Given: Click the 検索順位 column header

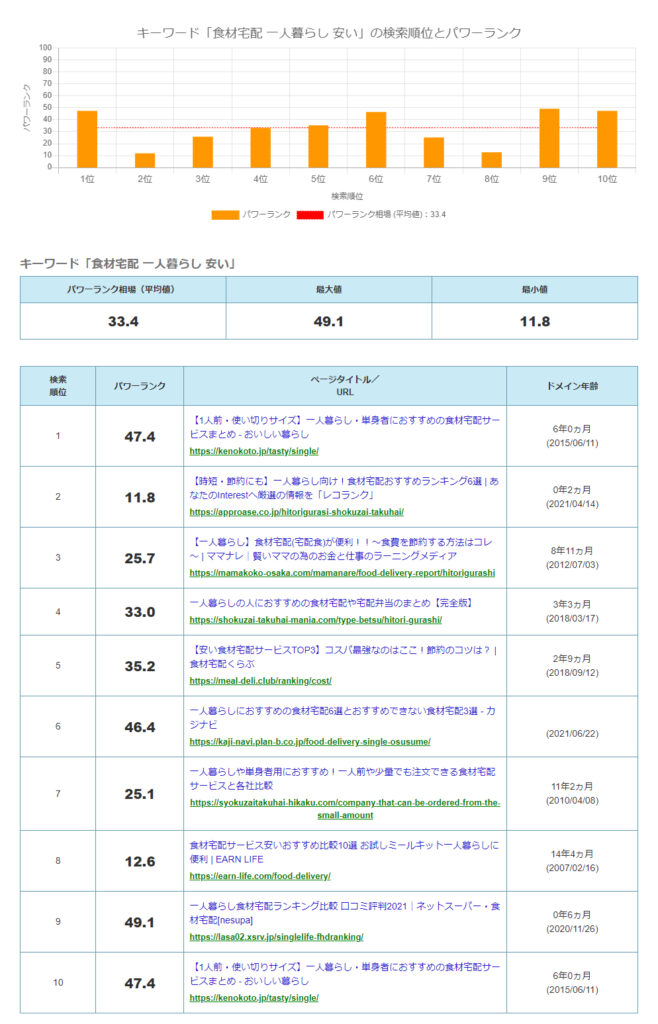Looking at the screenshot, I should click(58, 386).
